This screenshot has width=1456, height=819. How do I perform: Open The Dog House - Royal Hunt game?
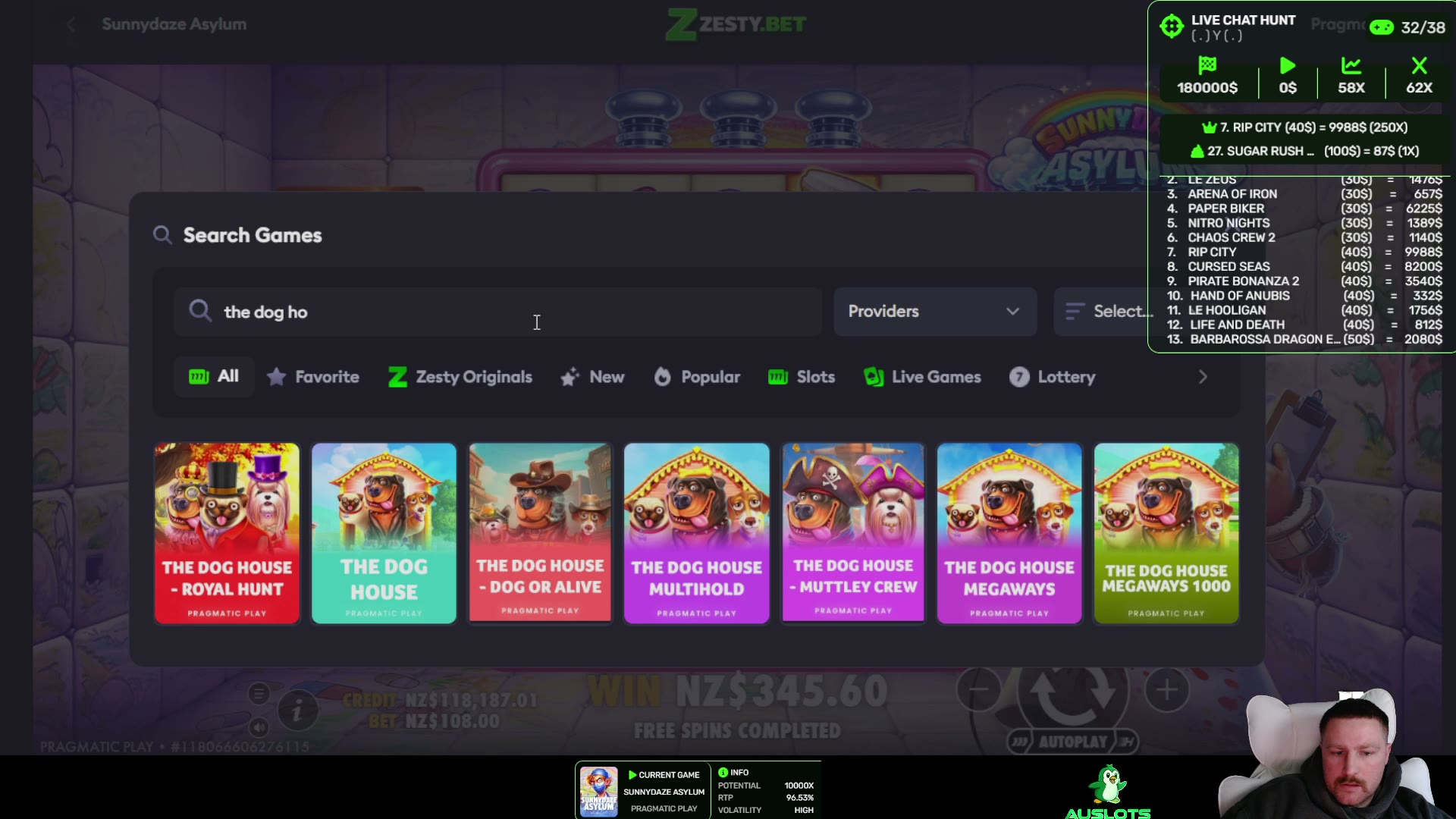pos(227,533)
